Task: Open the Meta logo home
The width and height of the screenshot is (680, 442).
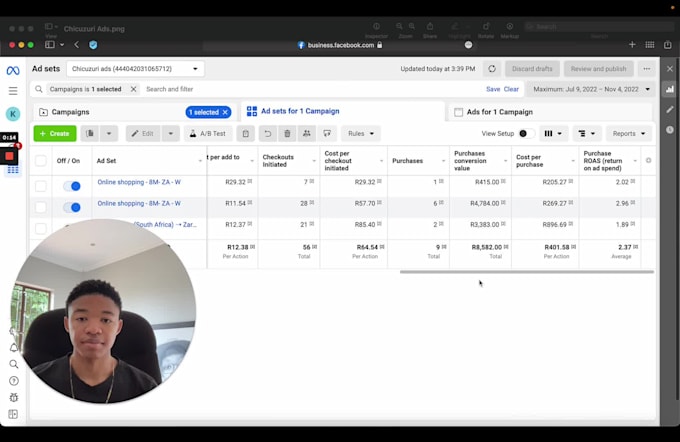Action: tap(13, 70)
